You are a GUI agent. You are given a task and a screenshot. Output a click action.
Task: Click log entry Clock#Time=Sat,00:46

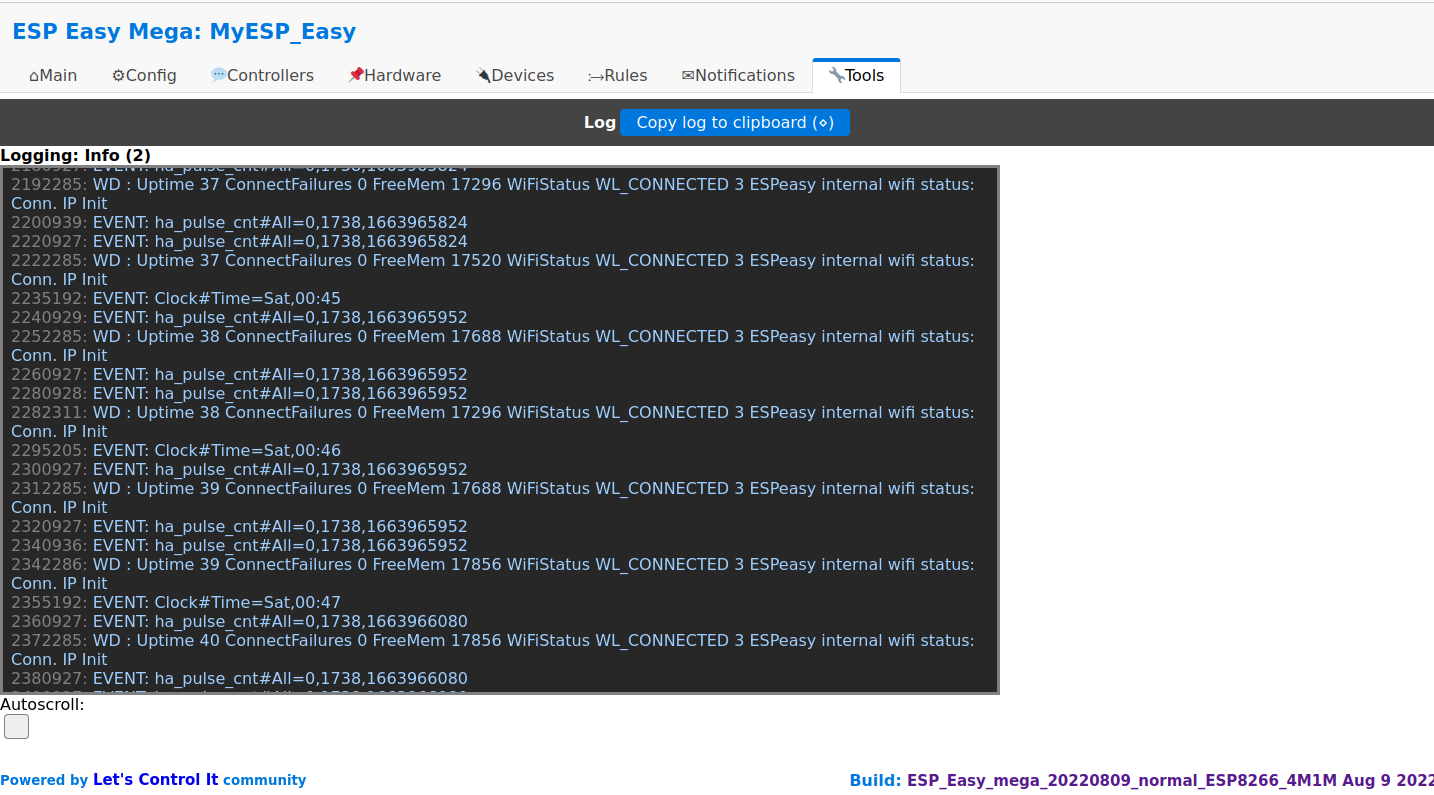pyautogui.click(x=176, y=450)
